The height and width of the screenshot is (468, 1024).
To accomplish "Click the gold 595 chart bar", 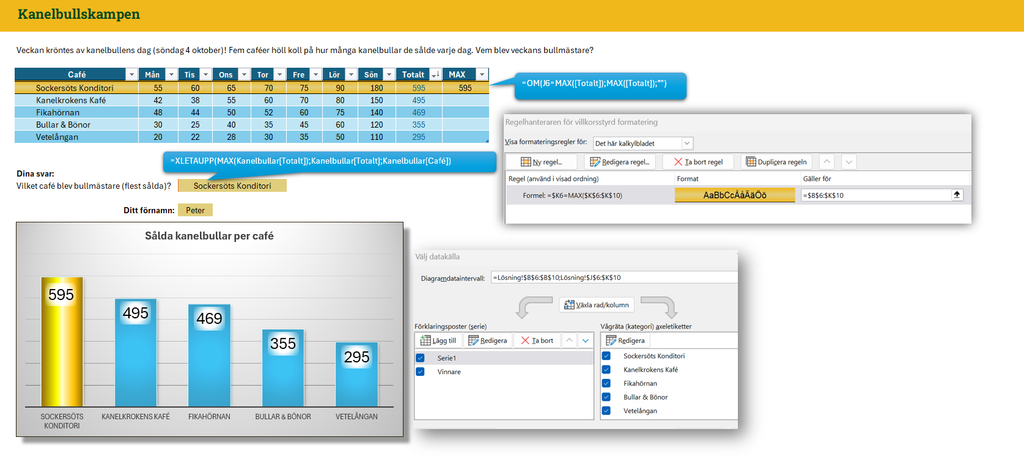I will coord(62,342).
